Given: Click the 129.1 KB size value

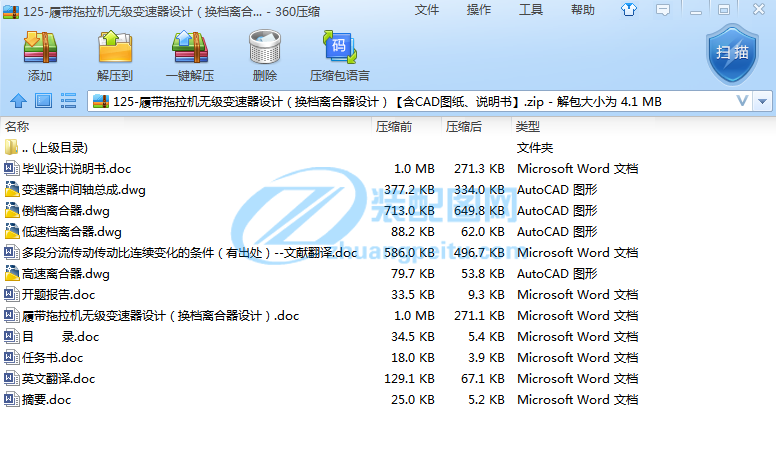Looking at the screenshot, I should (409, 379).
